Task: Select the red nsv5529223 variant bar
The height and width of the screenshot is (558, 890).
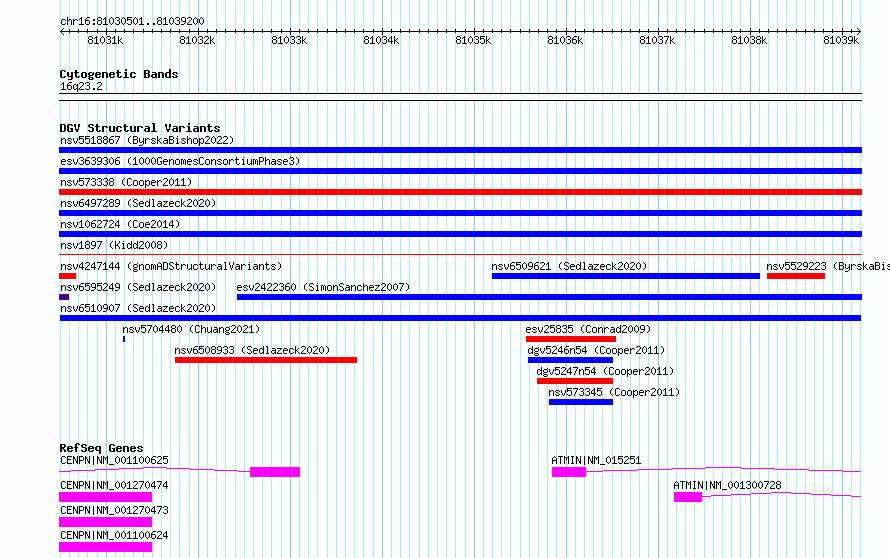Action: [796, 276]
